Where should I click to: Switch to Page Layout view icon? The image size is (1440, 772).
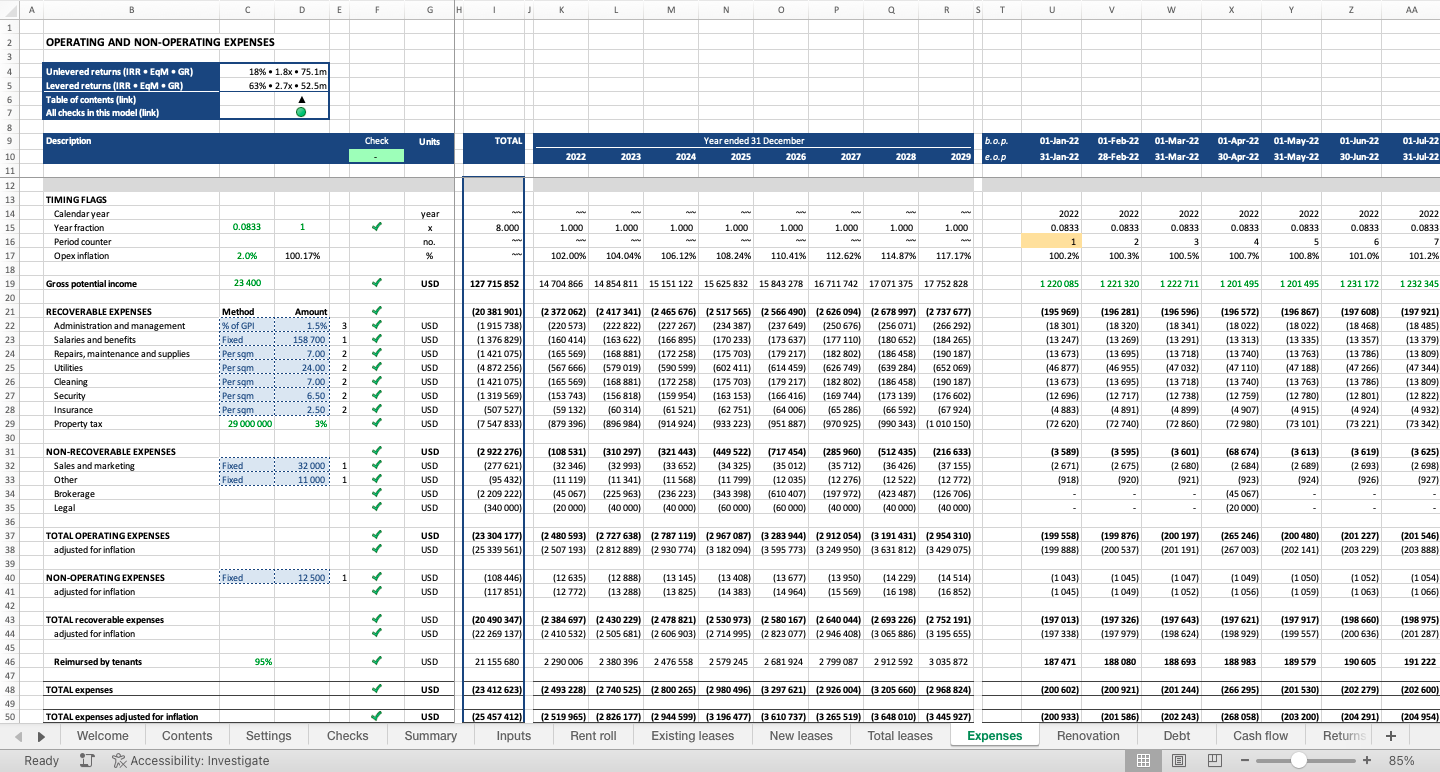tap(1179, 760)
